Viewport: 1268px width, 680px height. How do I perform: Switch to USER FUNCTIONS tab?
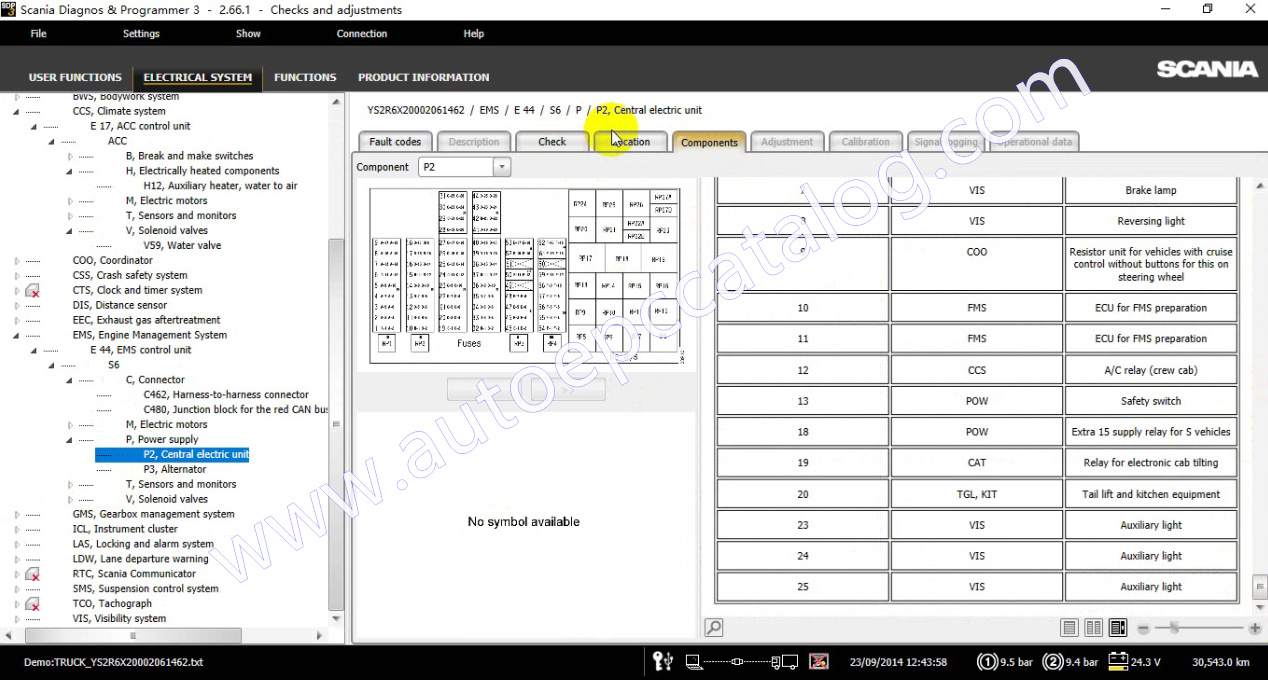(x=75, y=77)
